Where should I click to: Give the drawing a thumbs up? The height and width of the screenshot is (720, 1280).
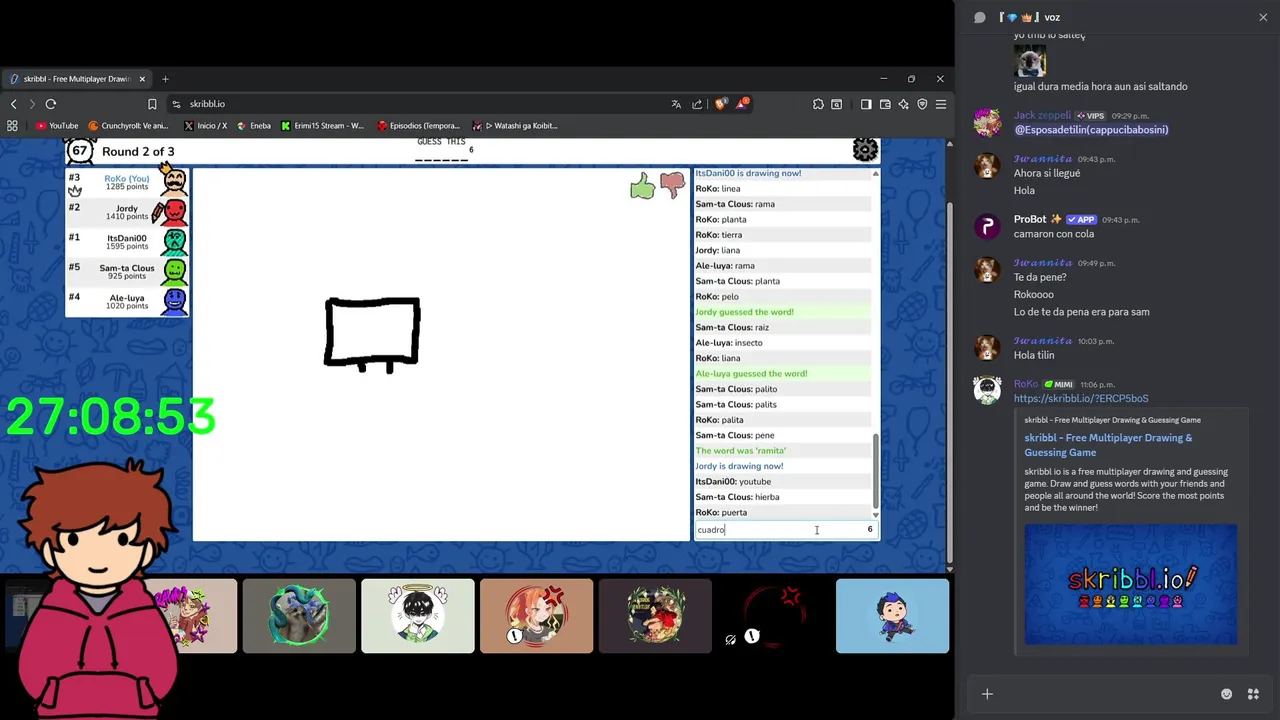click(642, 185)
